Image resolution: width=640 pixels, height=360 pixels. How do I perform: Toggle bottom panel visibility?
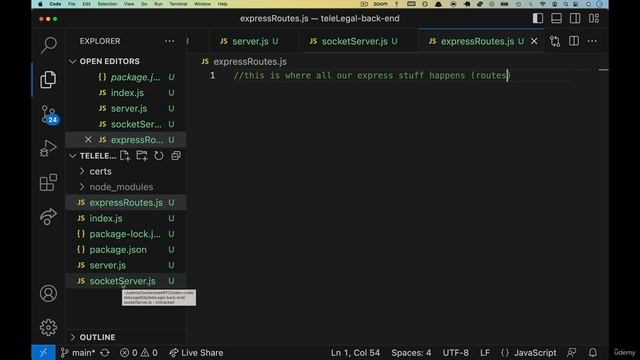click(556, 18)
